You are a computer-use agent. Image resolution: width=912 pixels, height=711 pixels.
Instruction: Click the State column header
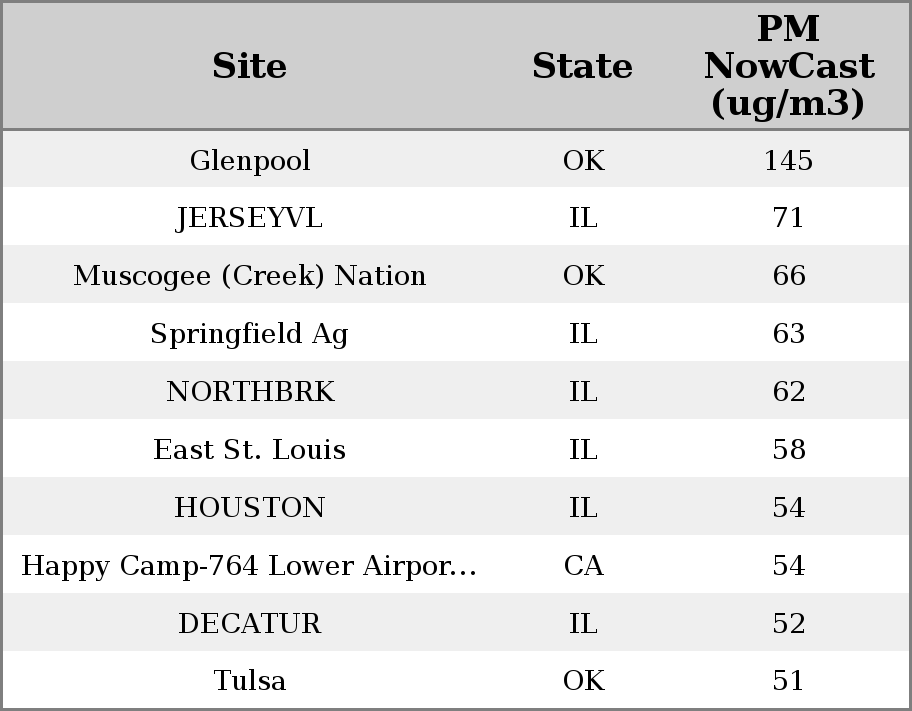[x=582, y=66]
